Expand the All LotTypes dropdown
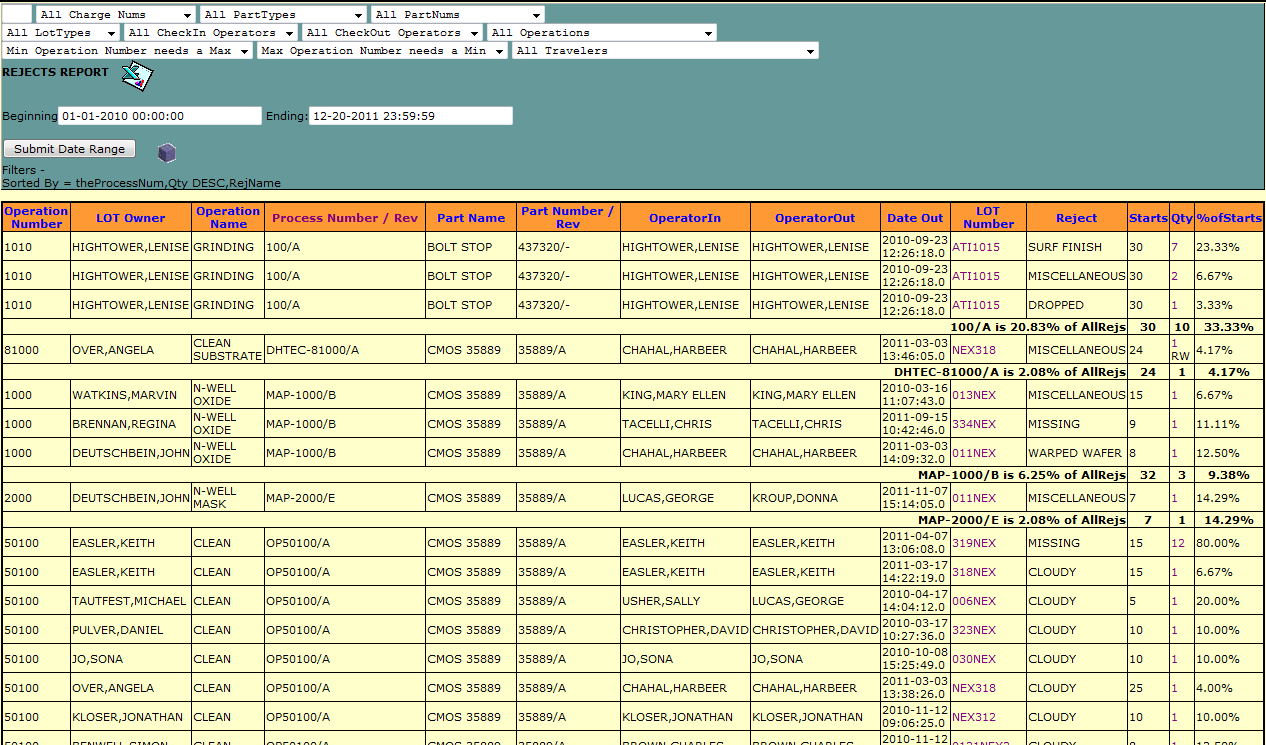The width and height of the screenshot is (1266, 745). [61, 33]
